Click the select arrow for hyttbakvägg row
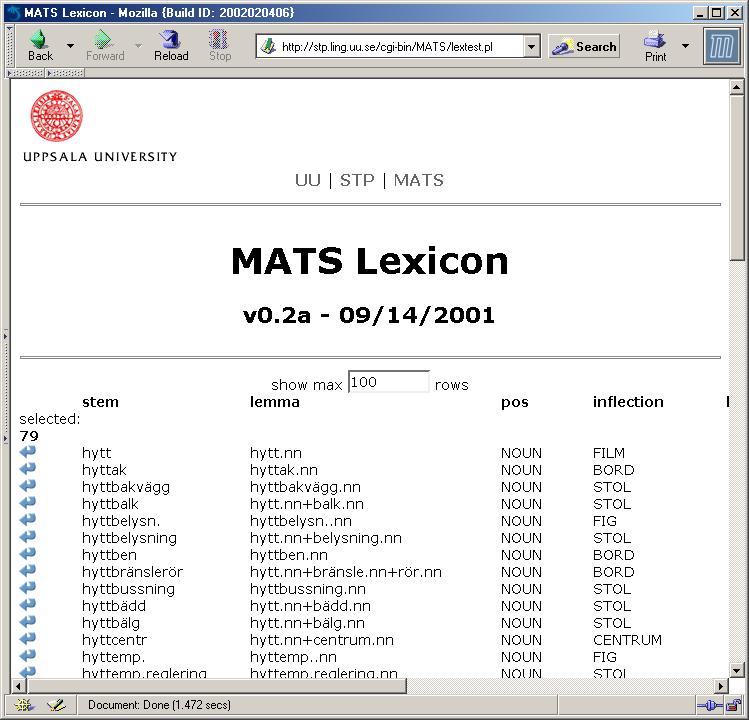Image resolution: width=749 pixels, height=720 pixels. pyautogui.click(x=28, y=485)
